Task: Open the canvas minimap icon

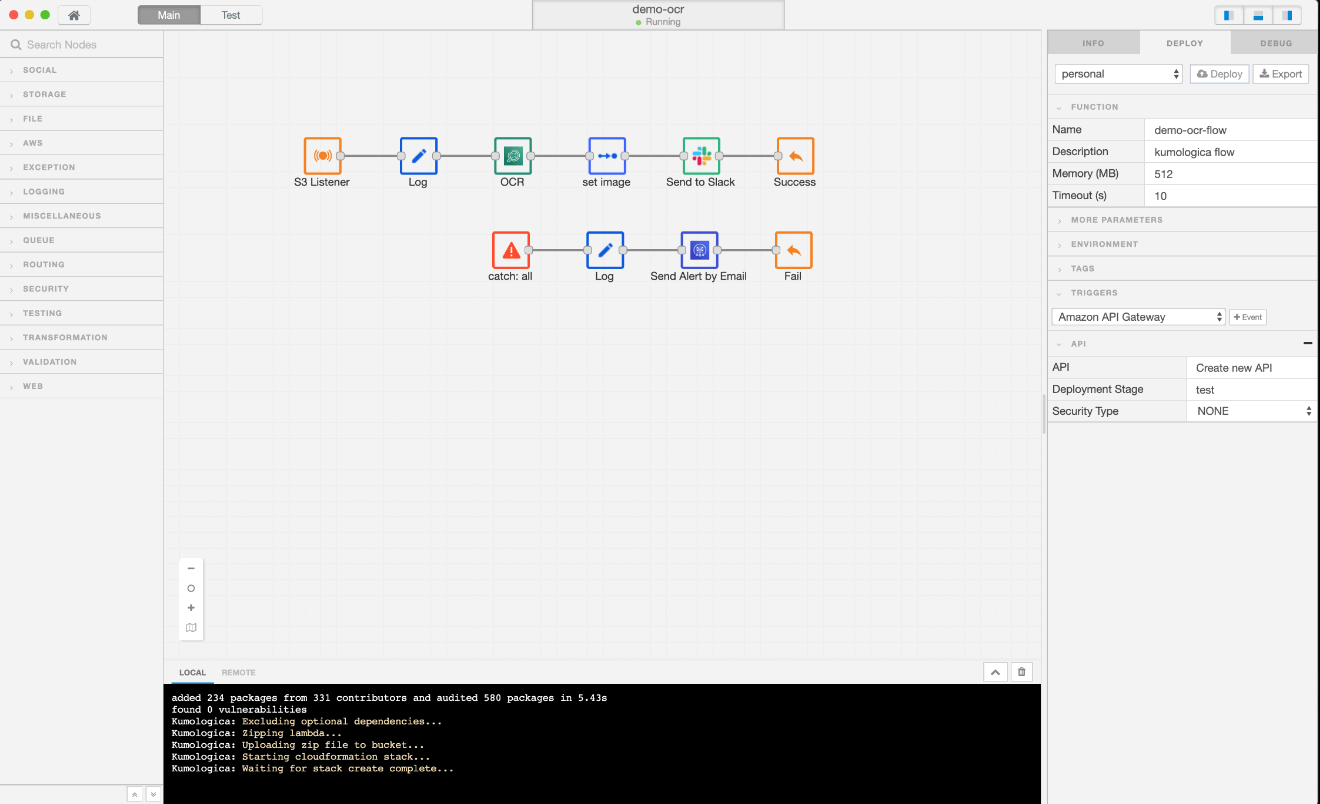Action: pyautogui.click(x=191, y=628)
